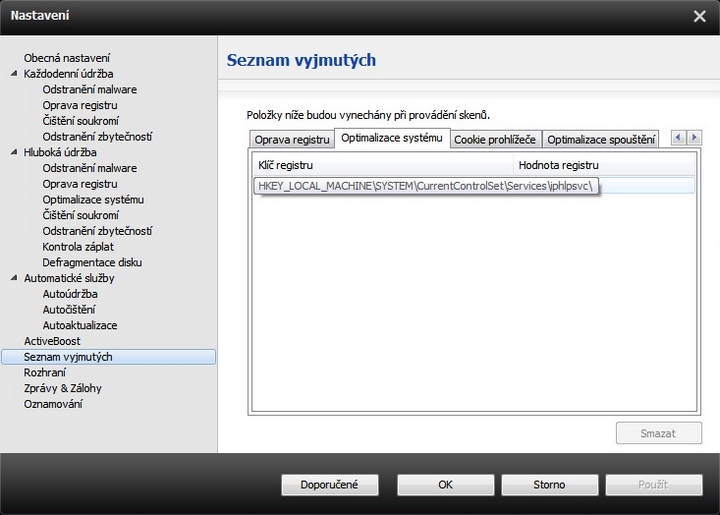The width and height of the screenshot is (720, 515).
Task: Open the Cookie prohlížeče tab
Action: (495, 140)
